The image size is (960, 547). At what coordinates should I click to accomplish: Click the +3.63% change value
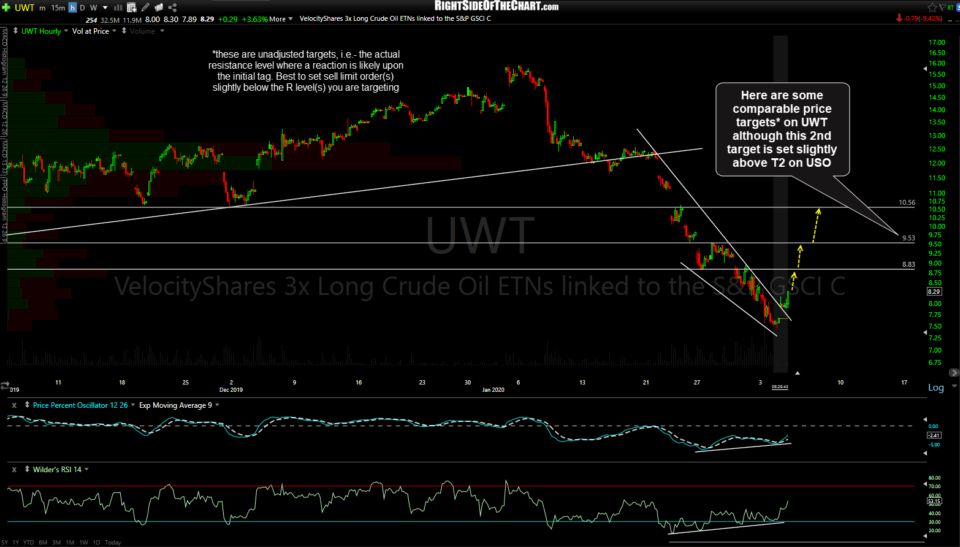(x=255, y=19)
